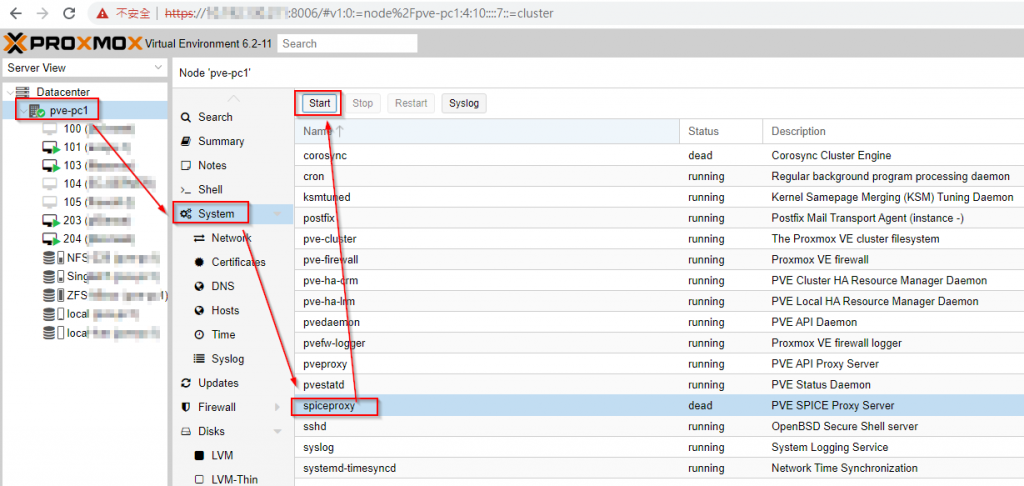The image size is (1024, 486).
Task: Click the Proxmox logo
Action: pos(72,44)
